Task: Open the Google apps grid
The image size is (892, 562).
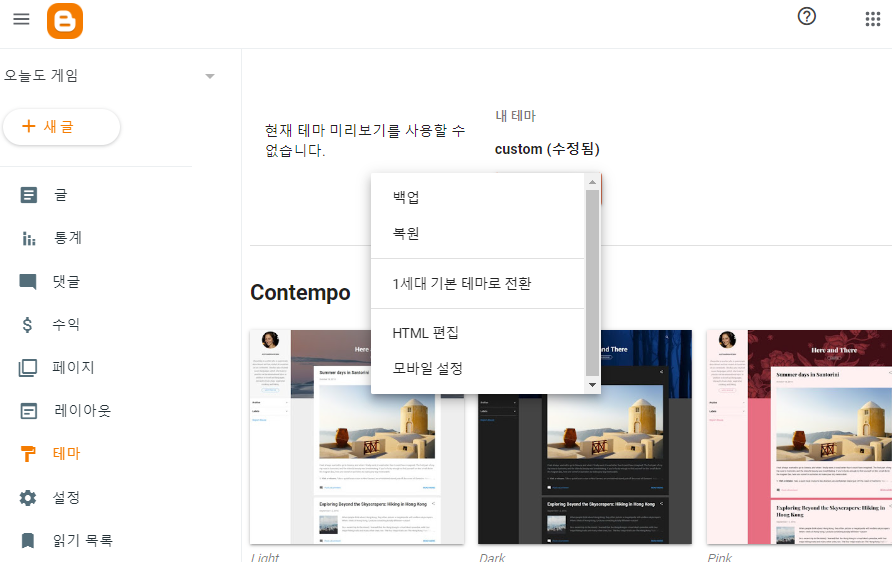Action: pyautogui.click(x=873, y=19)
